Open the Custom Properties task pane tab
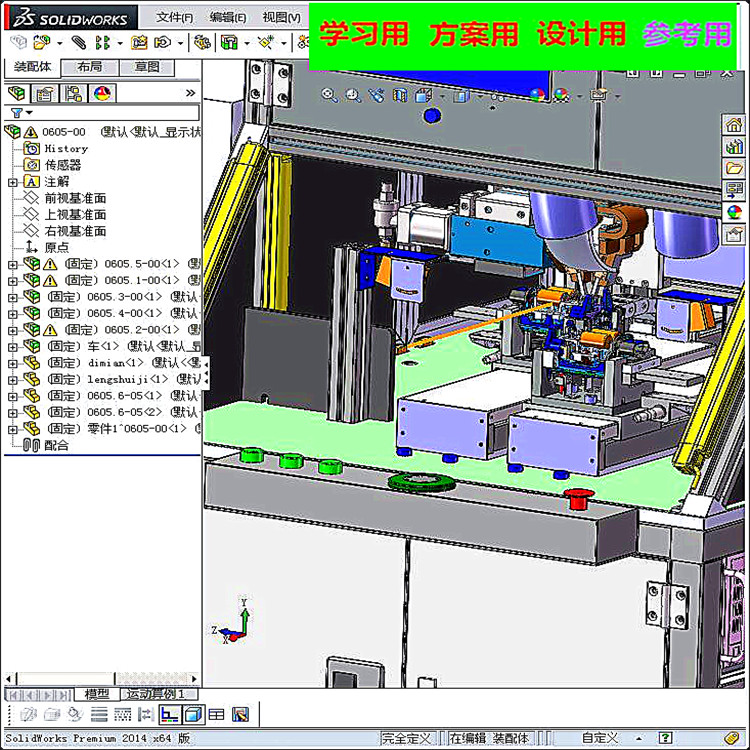This screenshot has height=750, width=750. click(x=734, y=234)
